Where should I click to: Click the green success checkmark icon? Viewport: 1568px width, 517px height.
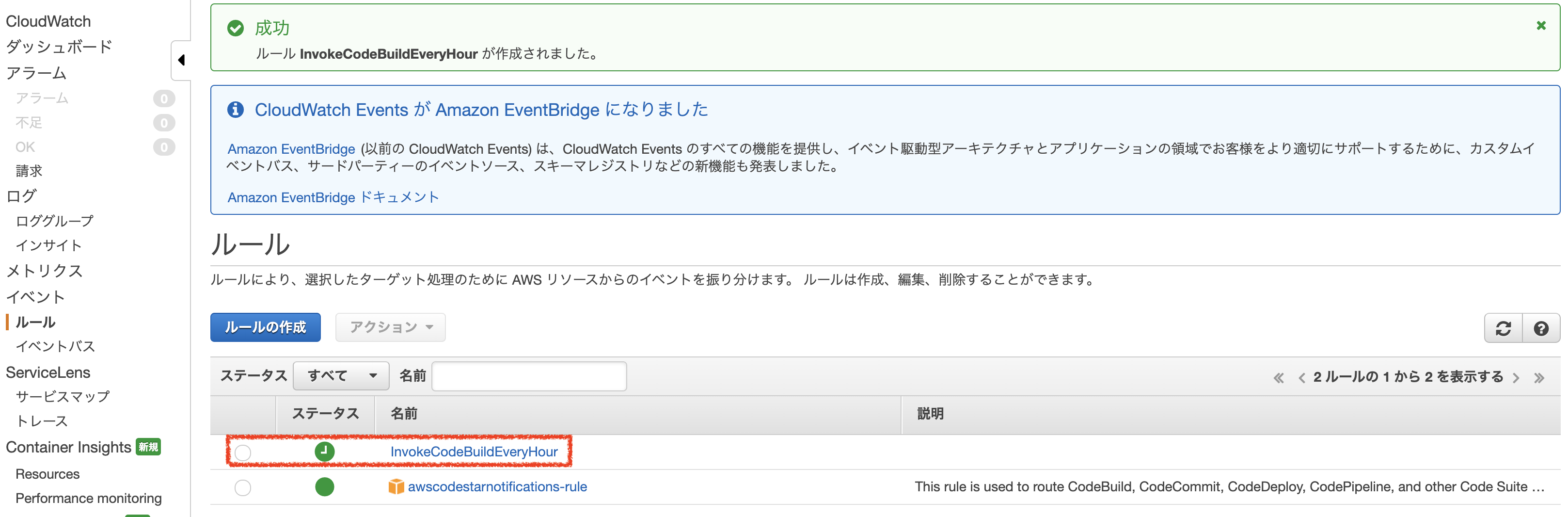tap(236, 28)
